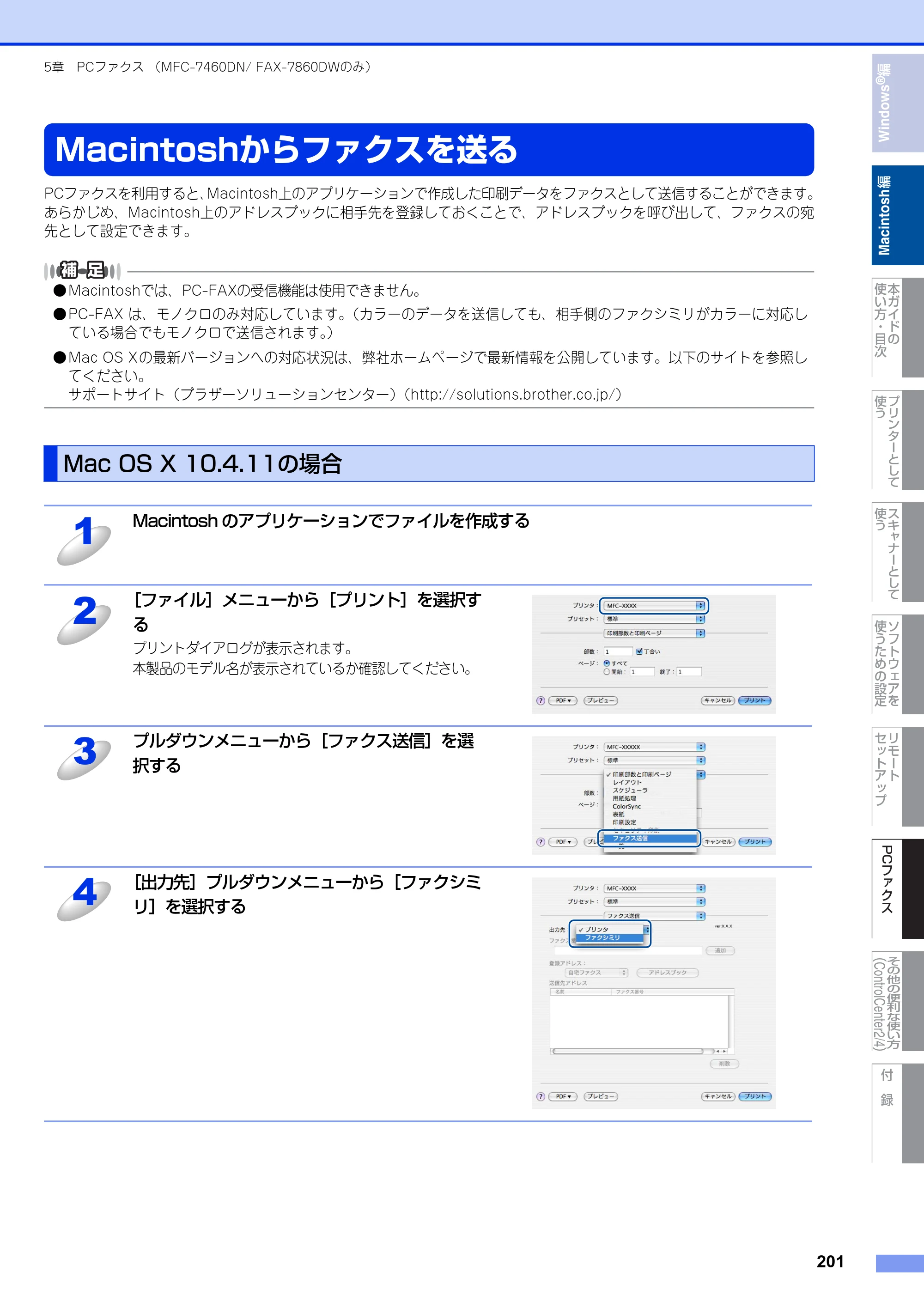Viewport: 924px width, 1308px height.
Task: Click the 部数 copies input field in step 2
Action: tap(618, 651)
